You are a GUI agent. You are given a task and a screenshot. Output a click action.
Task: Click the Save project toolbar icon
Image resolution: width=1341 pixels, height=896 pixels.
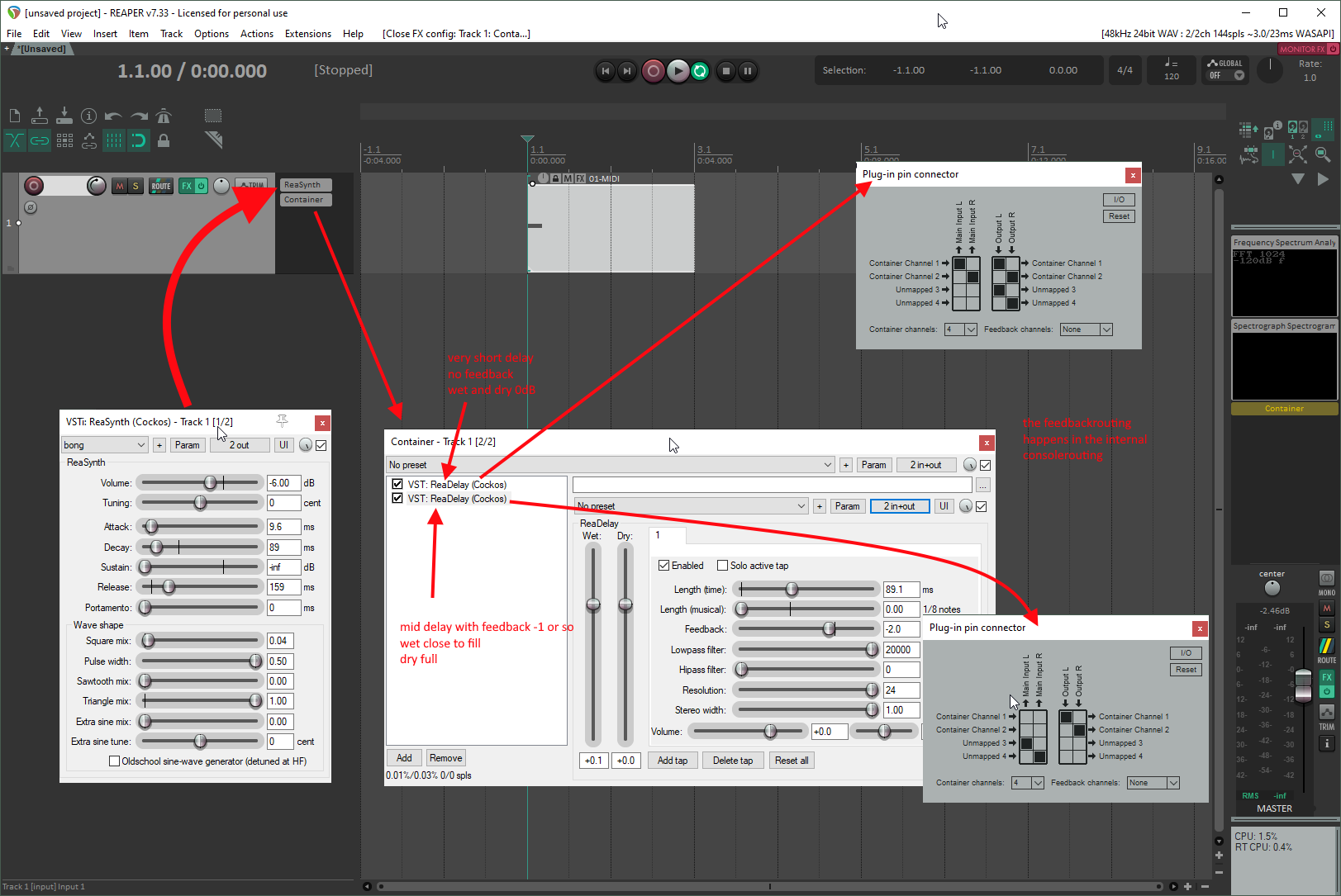[64, 116]
